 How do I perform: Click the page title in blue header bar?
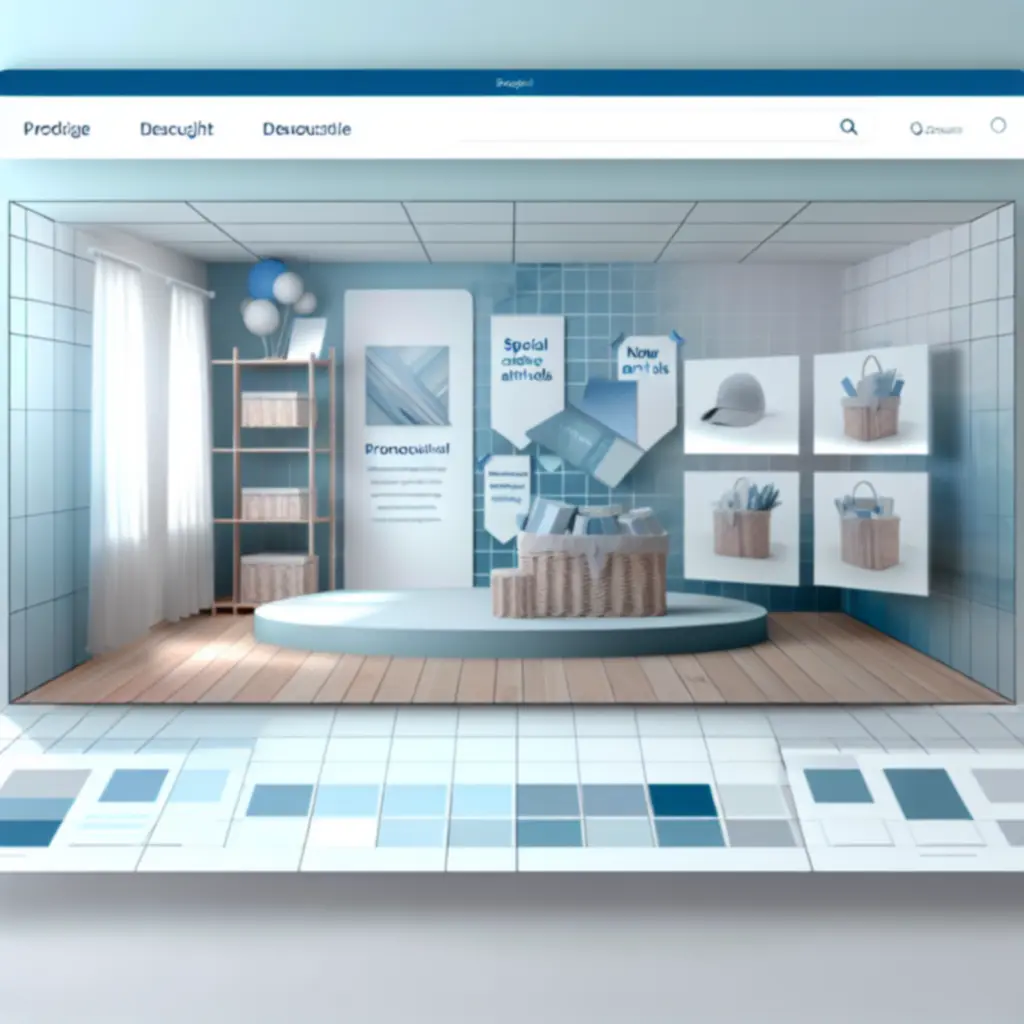(x=514, y=84)
